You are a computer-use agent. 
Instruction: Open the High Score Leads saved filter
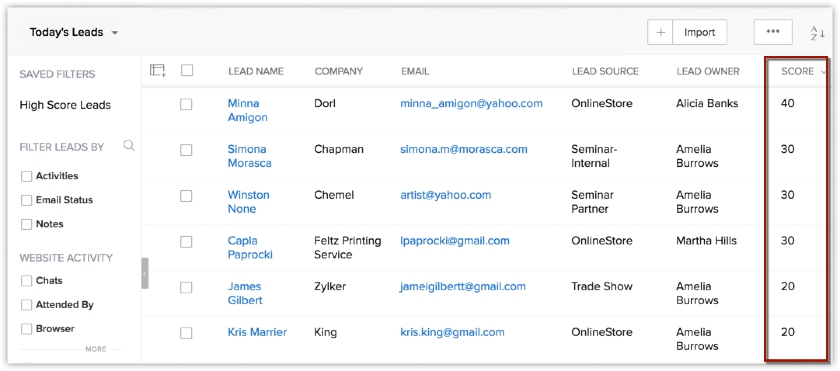[65, 105]
